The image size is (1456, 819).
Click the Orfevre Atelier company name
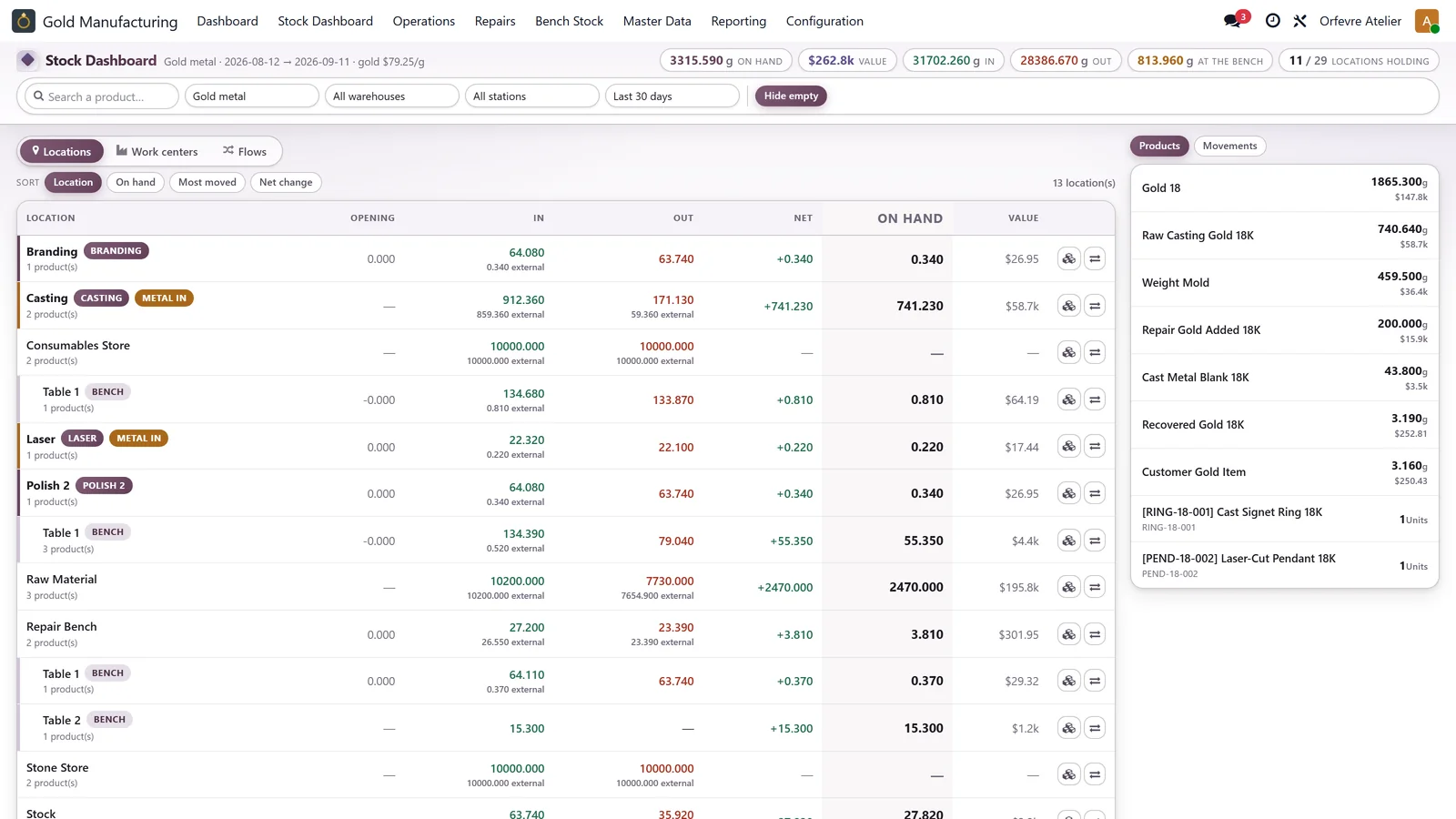1360,21
